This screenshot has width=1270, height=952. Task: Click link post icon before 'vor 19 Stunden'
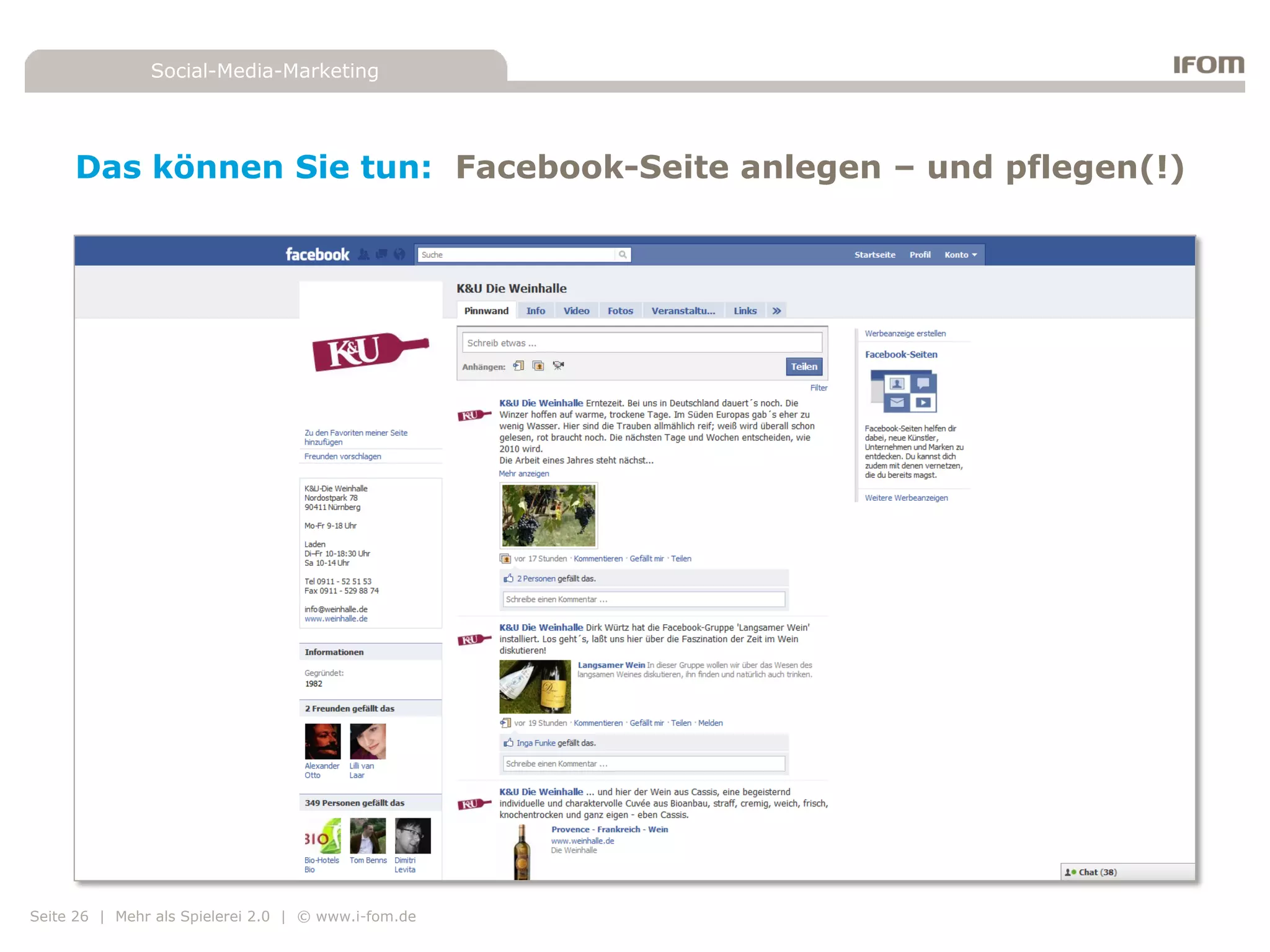pos(505,723)
